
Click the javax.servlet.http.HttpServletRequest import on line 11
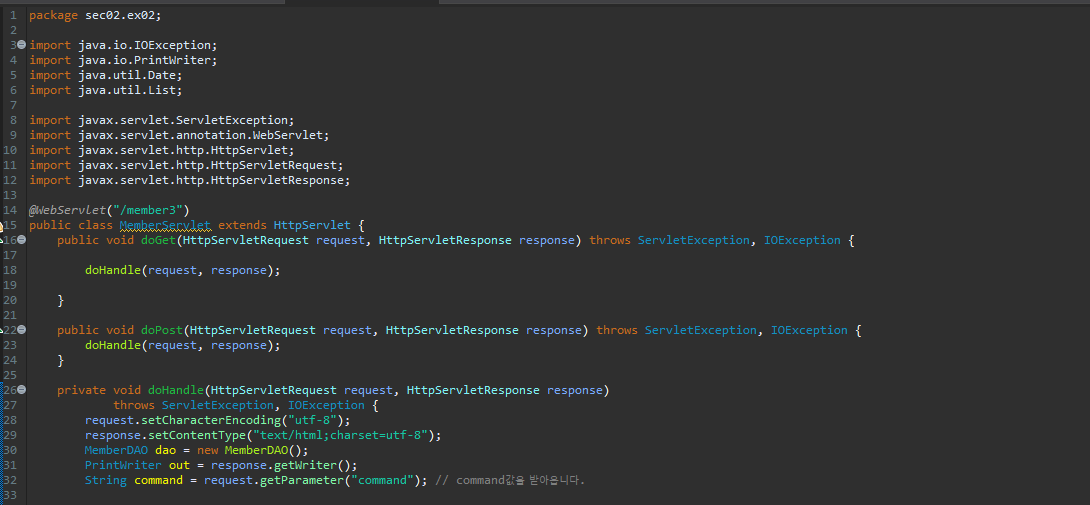(x=207, y=165)
